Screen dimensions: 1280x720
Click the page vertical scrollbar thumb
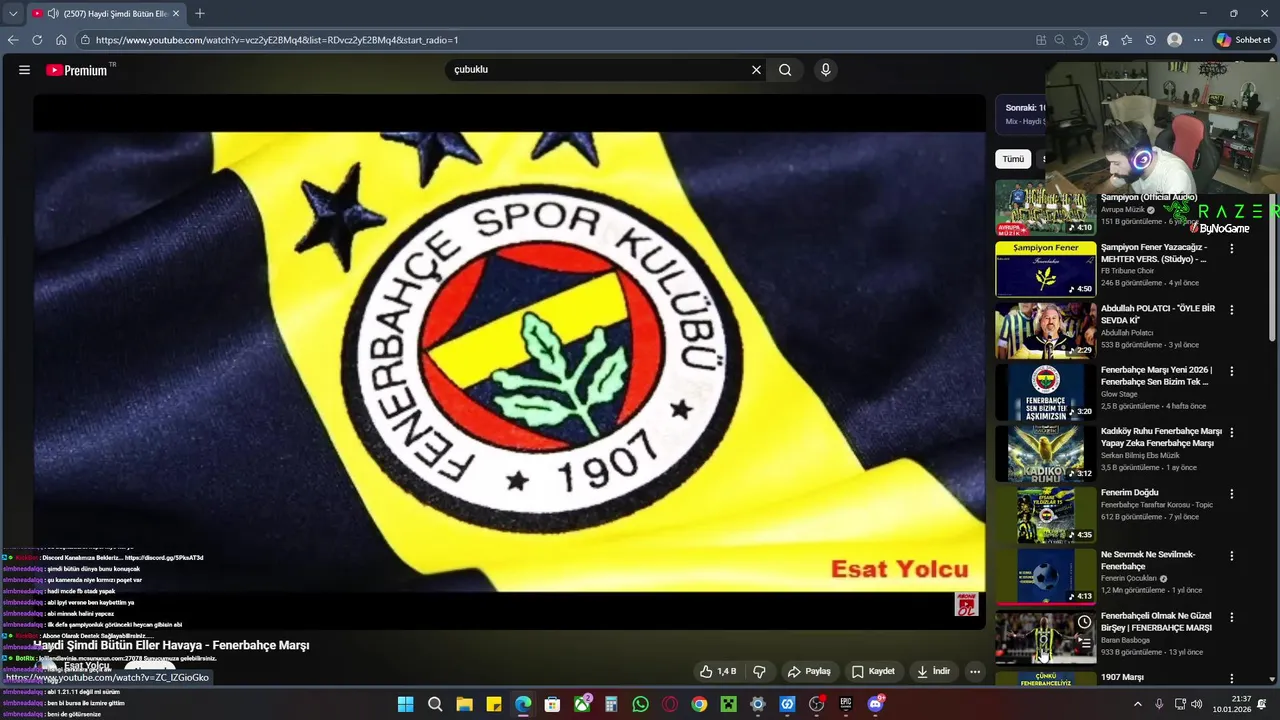coord(1273,270)
